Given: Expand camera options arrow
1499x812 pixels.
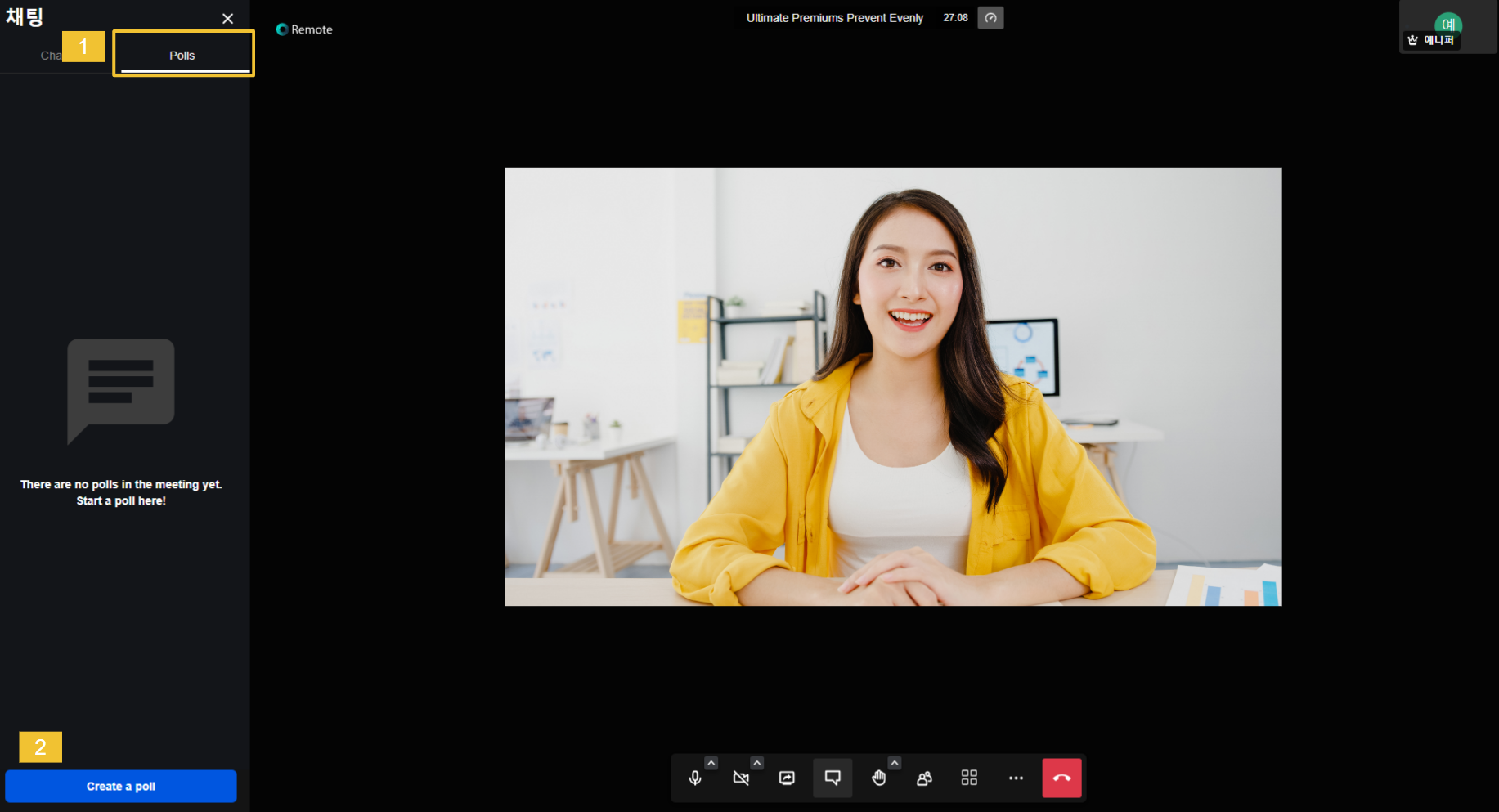Looking at the screenshot, I should click(757, 763).
